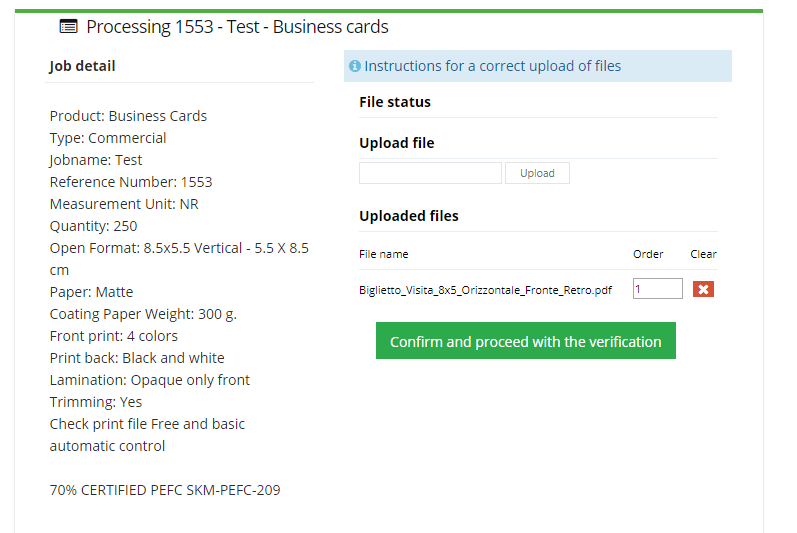
Task: Remove uploaded PDF with red X icon
Action: 703,289
